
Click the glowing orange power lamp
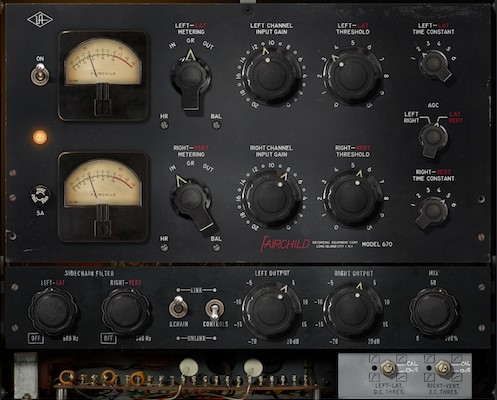click(40, 137)
